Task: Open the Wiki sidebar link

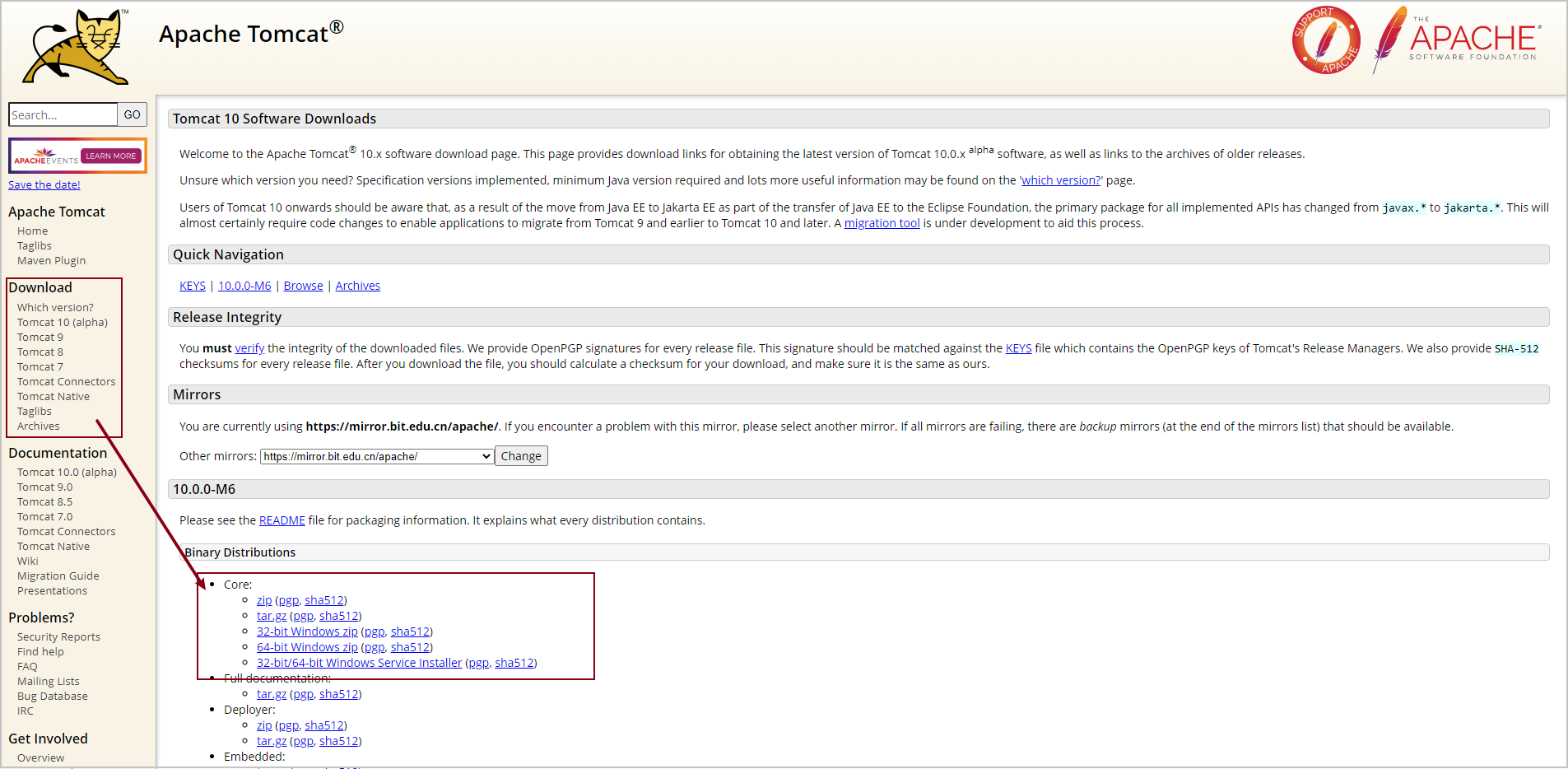Action: click(28, 562)
